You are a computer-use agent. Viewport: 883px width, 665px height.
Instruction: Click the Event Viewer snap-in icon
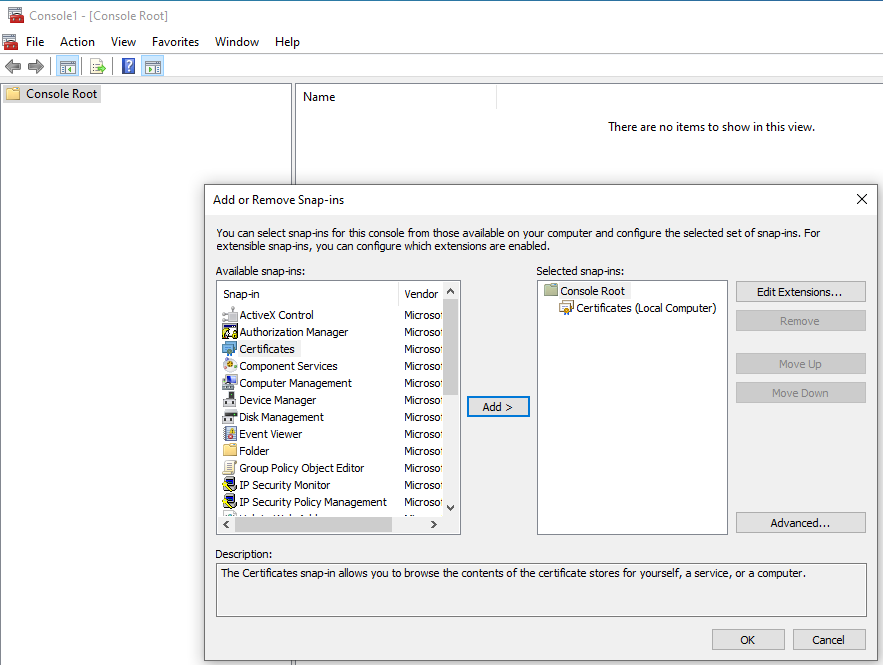tap(229, 434)
